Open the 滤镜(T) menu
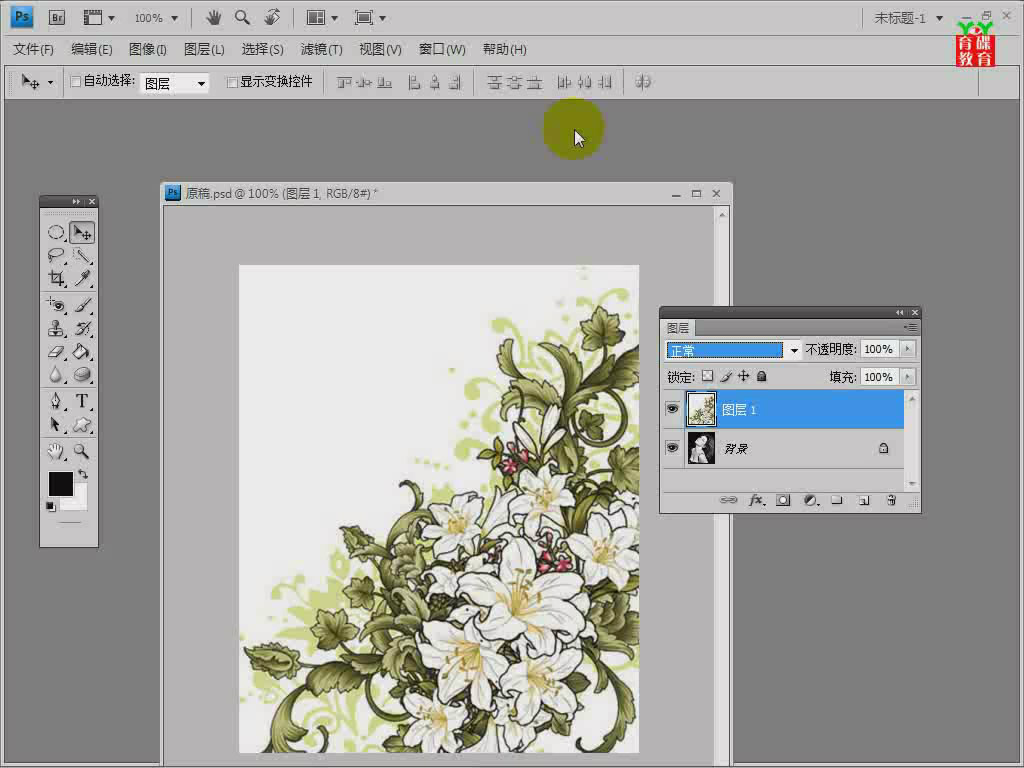Viewport: 1024px width, 768px height. pos(321,50)
